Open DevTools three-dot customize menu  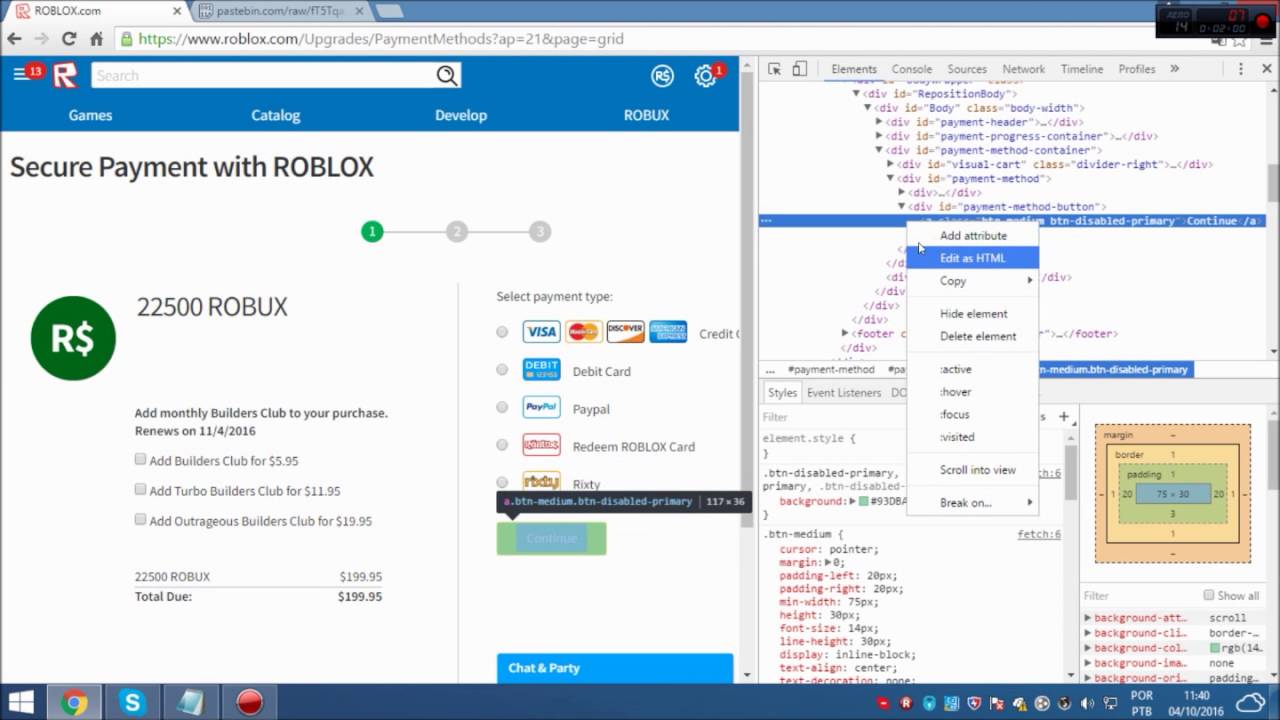point(1241,69)
